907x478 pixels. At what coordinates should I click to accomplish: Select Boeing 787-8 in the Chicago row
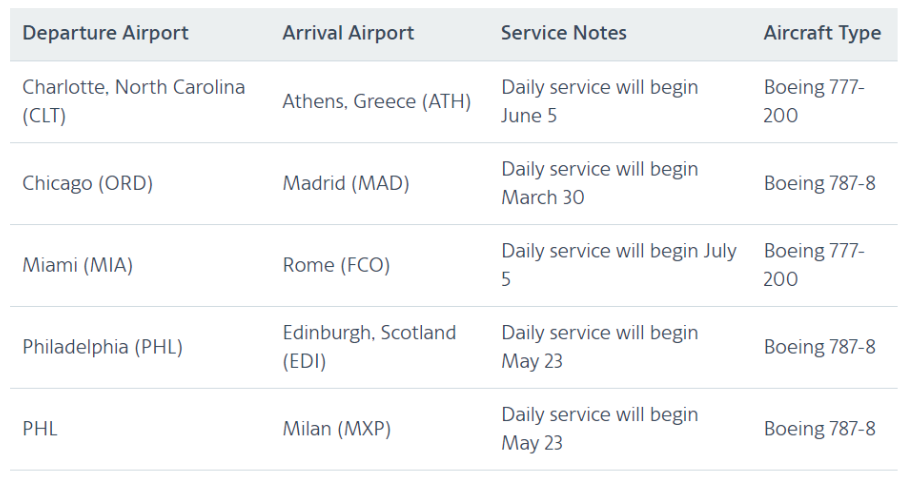coord(820,183)
